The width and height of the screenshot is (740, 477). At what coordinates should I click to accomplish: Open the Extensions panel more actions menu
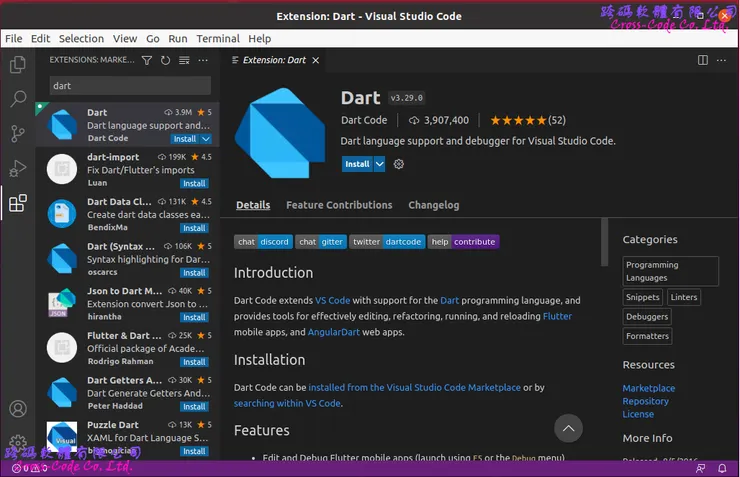pyautogui.click(x=204, y=60)
